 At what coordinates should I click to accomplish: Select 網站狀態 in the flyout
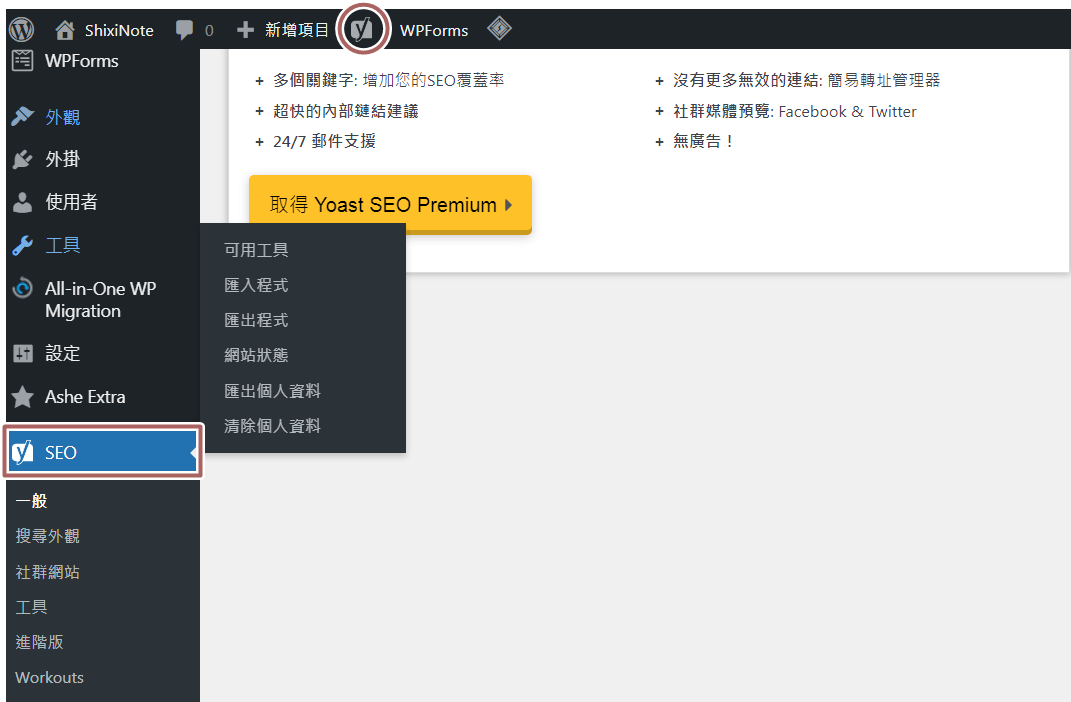(x=256, y=355)
